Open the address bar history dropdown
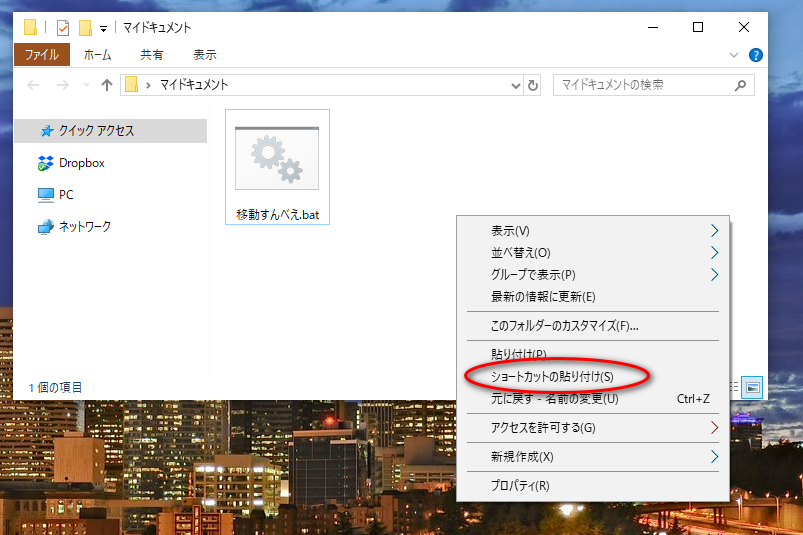Screen dimensions: 803x535 (516, 86)
